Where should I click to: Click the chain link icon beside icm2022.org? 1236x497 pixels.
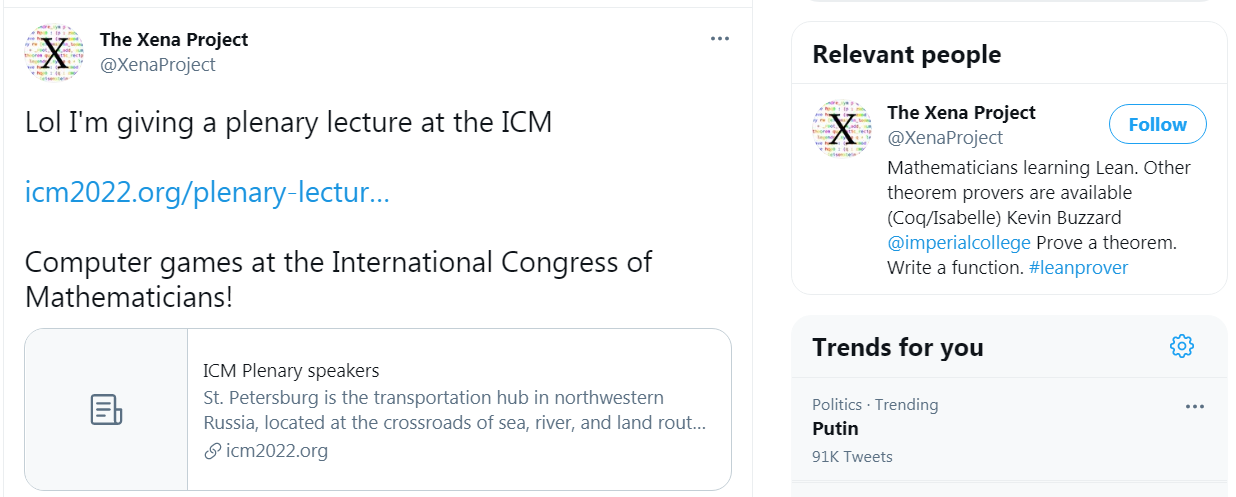click(x=212, y=451)
